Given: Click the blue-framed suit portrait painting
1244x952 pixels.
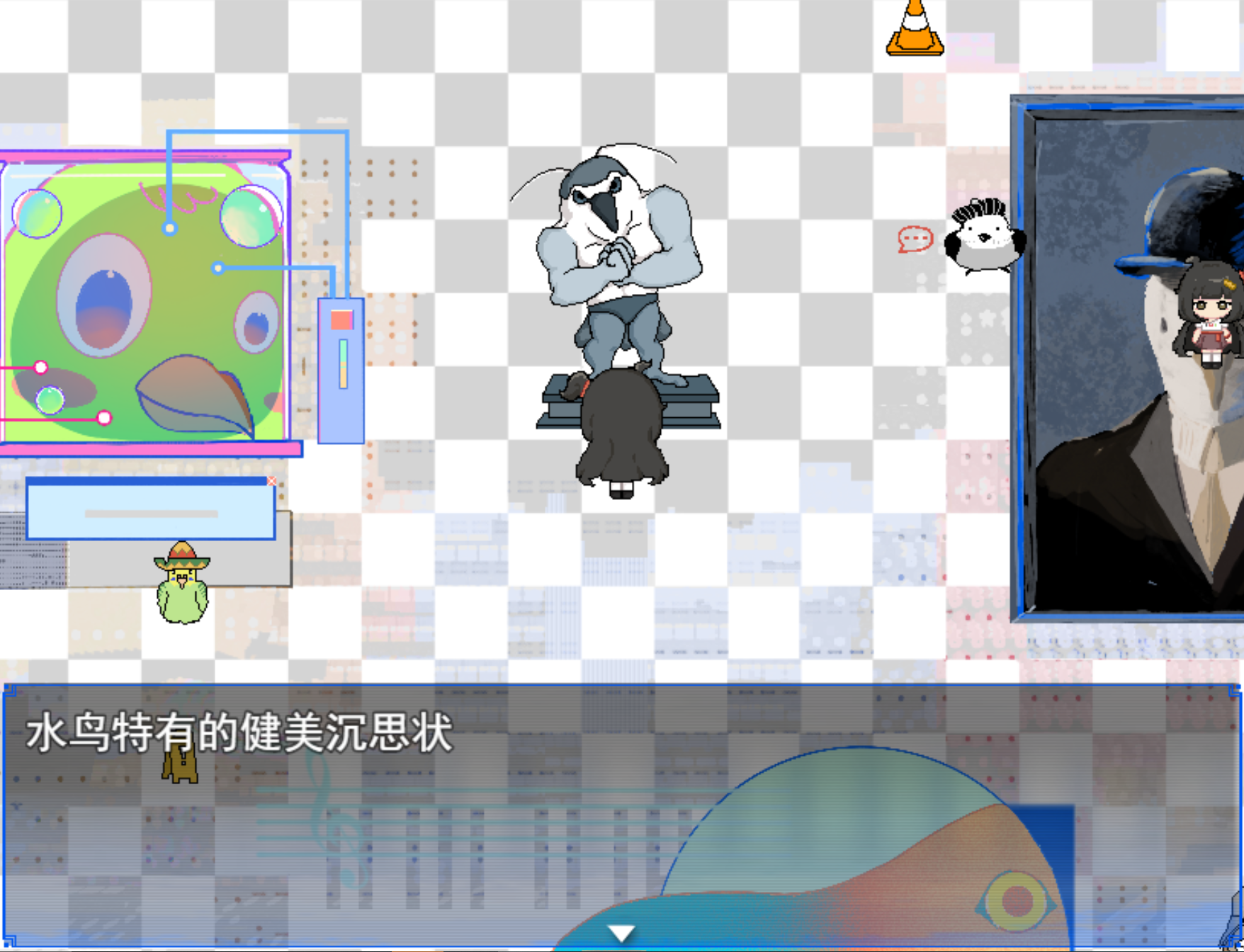Looking at the screenshot, I should point(1128,358).
